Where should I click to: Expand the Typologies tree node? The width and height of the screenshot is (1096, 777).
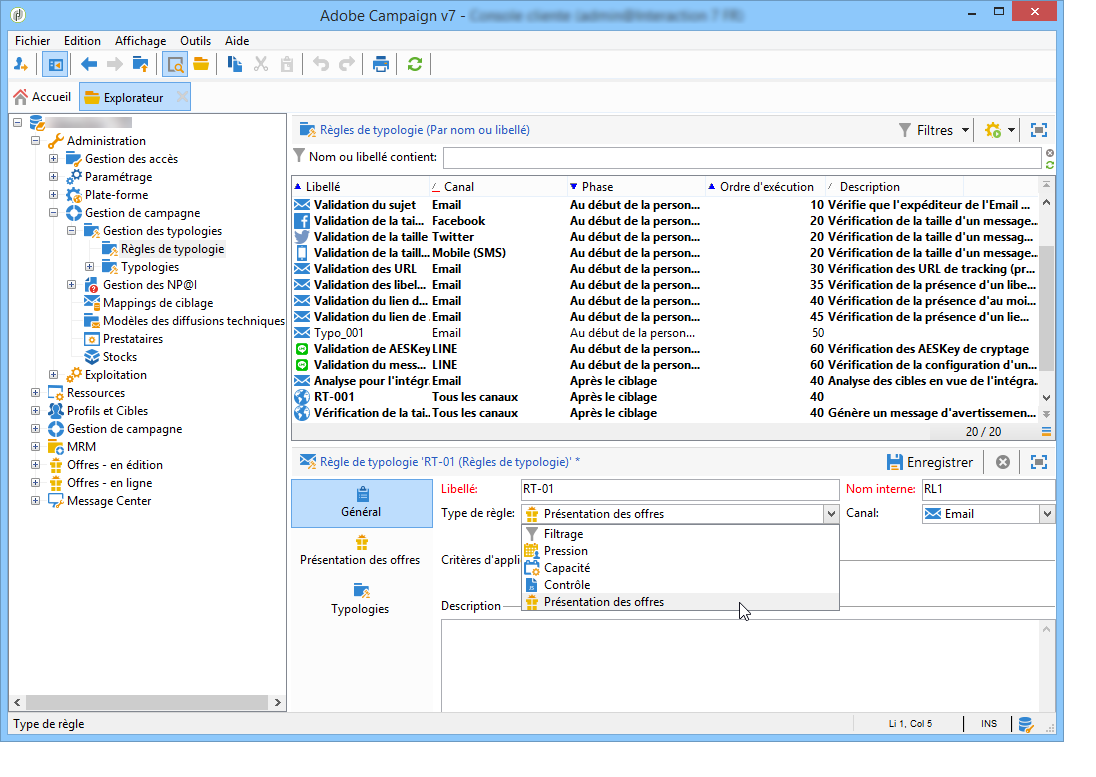point(89,266)
